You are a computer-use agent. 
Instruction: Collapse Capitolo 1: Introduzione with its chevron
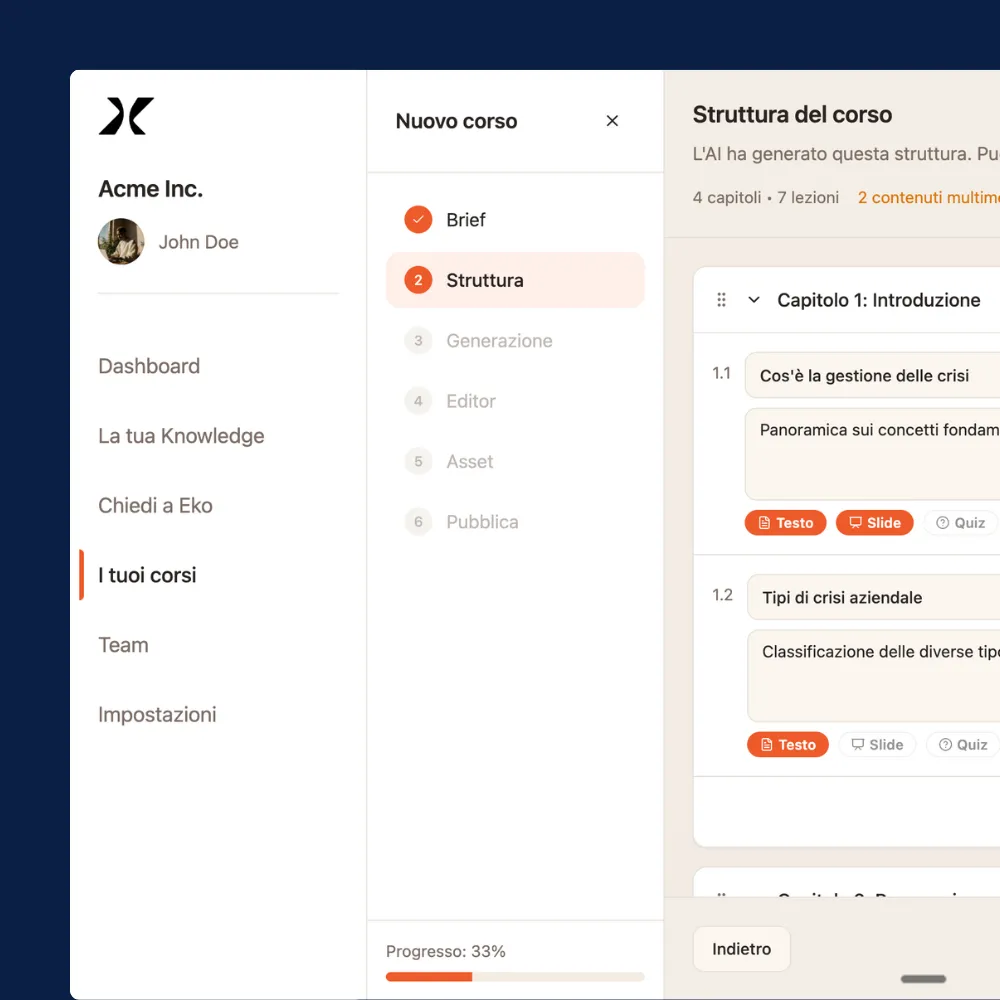752,299
